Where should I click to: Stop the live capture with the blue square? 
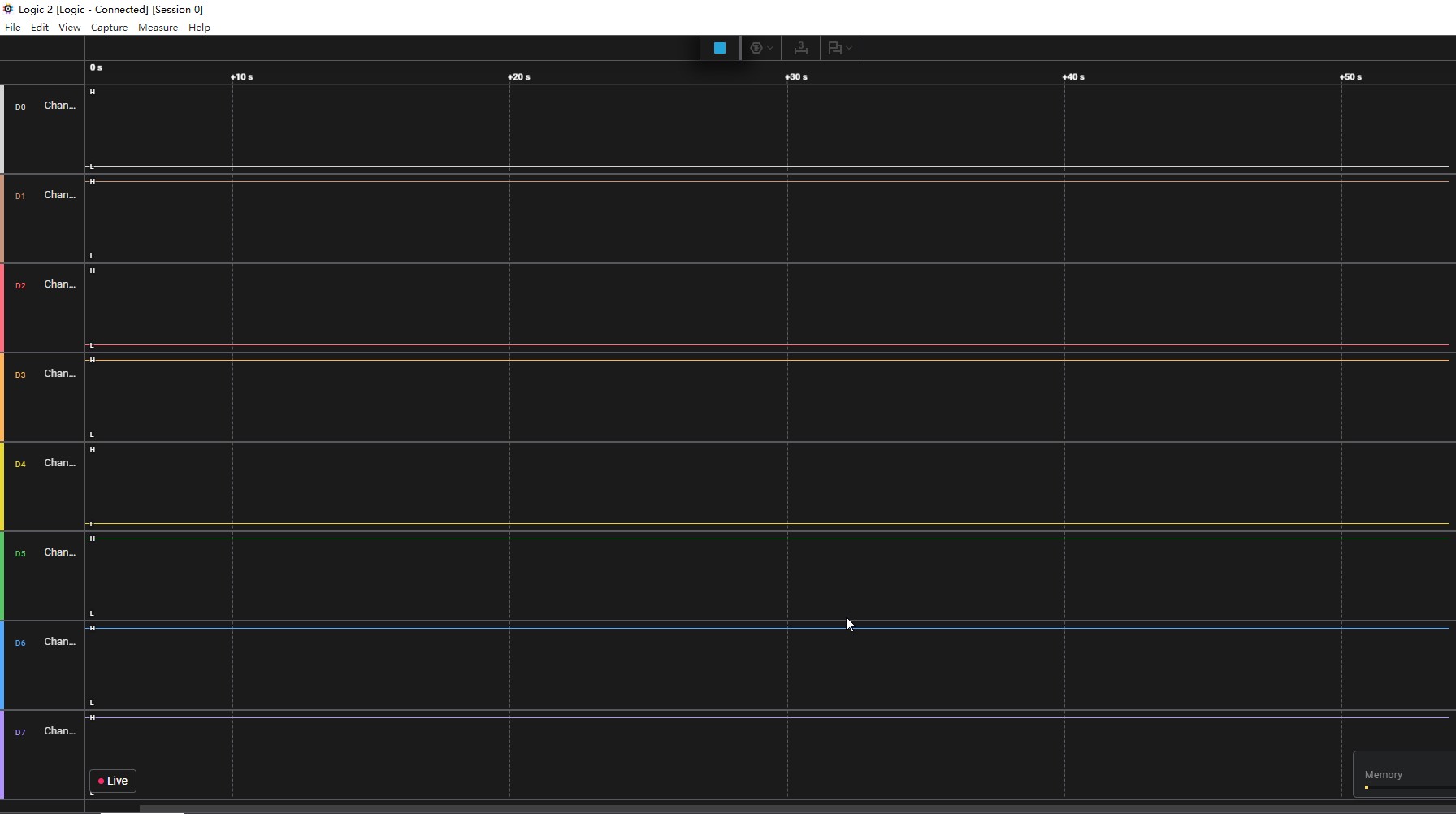[720, 48]
